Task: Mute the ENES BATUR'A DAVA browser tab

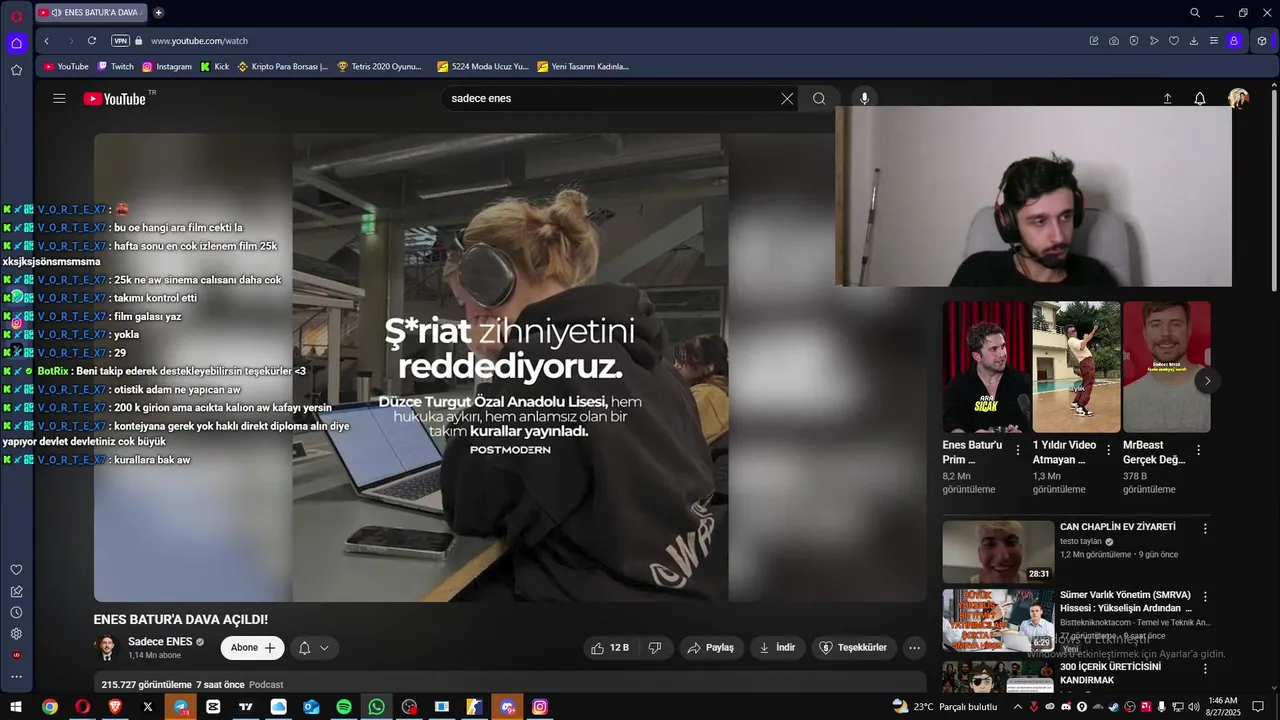Action: click(56, 12)
